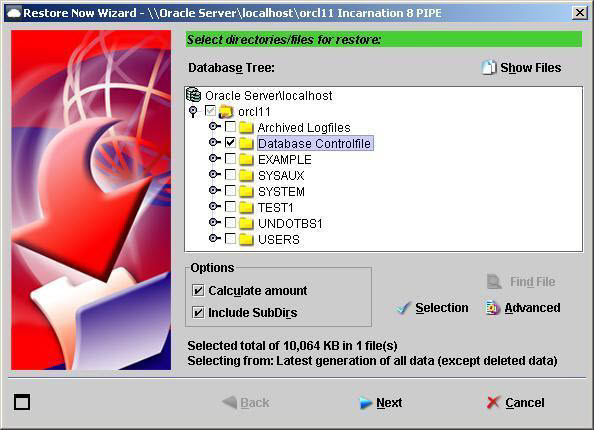Screen dimensions: 594x430
Task: Expand the UNDOTBS1 tree node
Action: tap(214, 222)
